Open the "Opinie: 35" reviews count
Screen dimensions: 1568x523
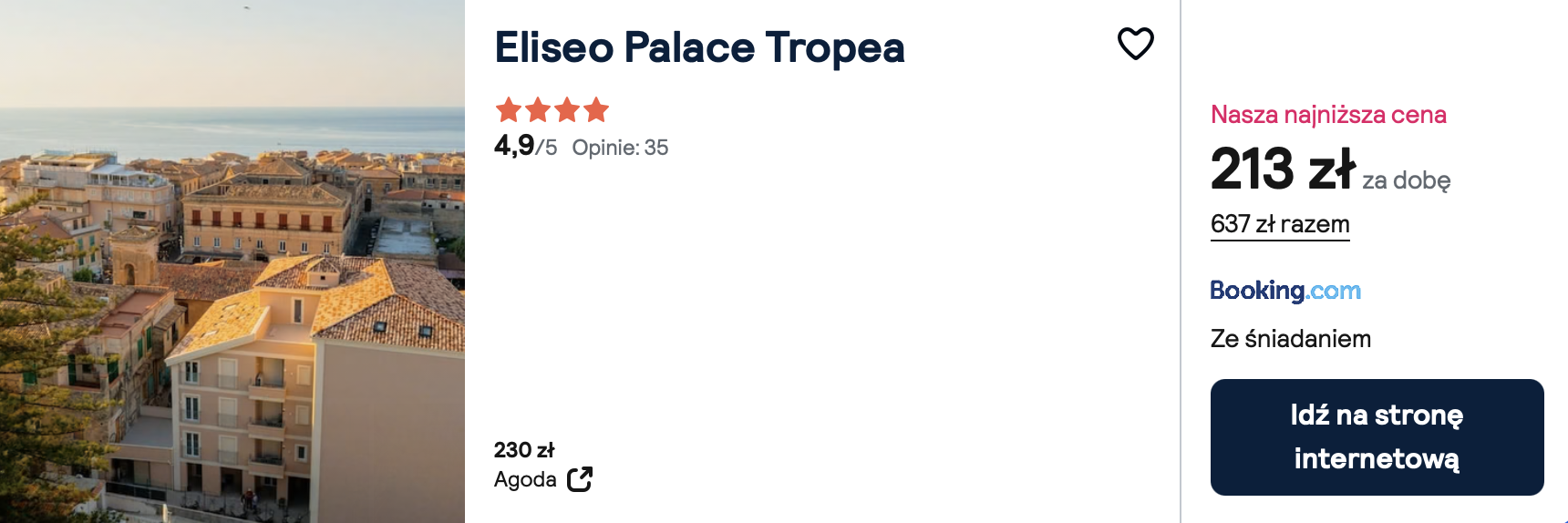[620, 148]
